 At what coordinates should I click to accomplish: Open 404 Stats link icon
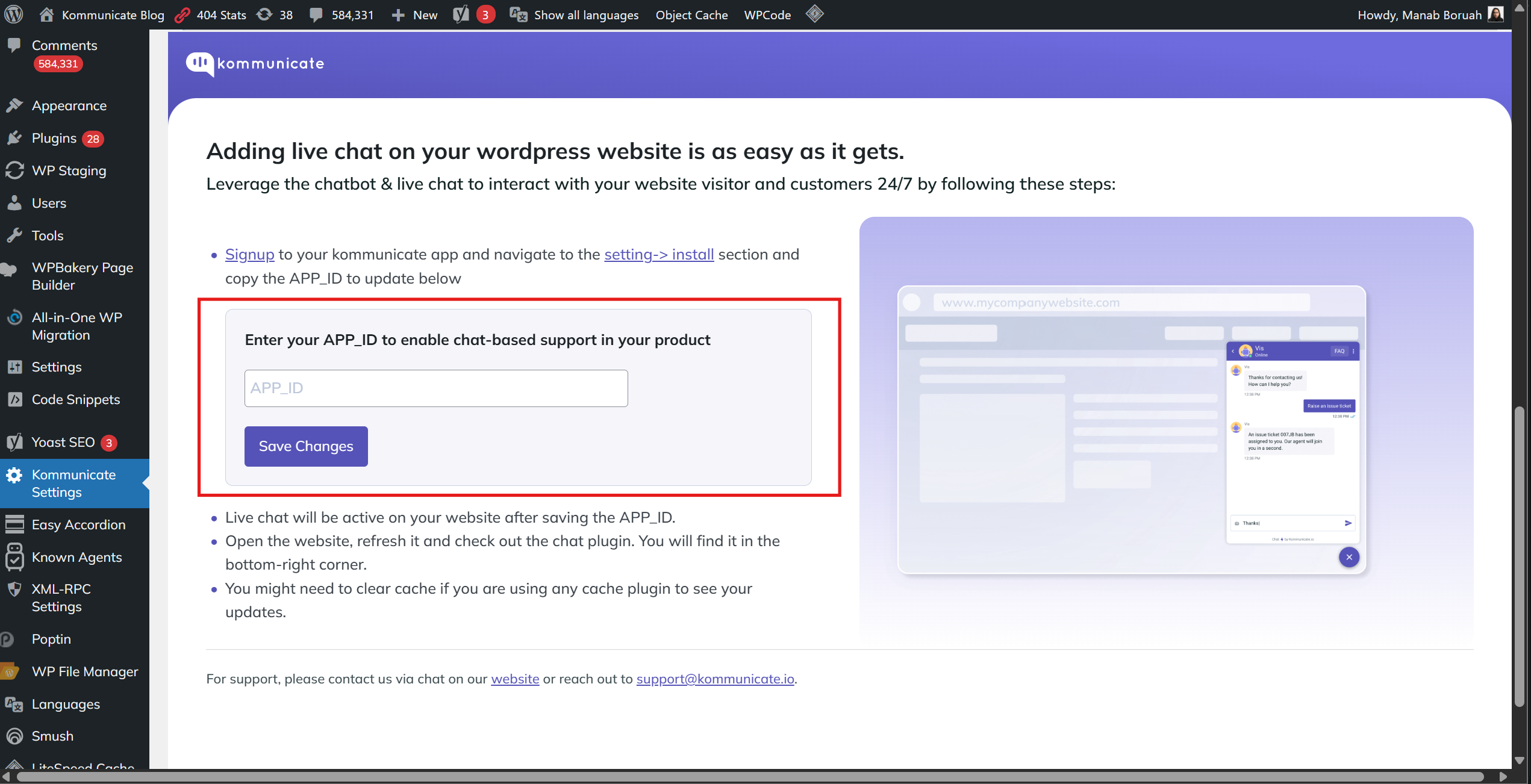click(182, 15)
